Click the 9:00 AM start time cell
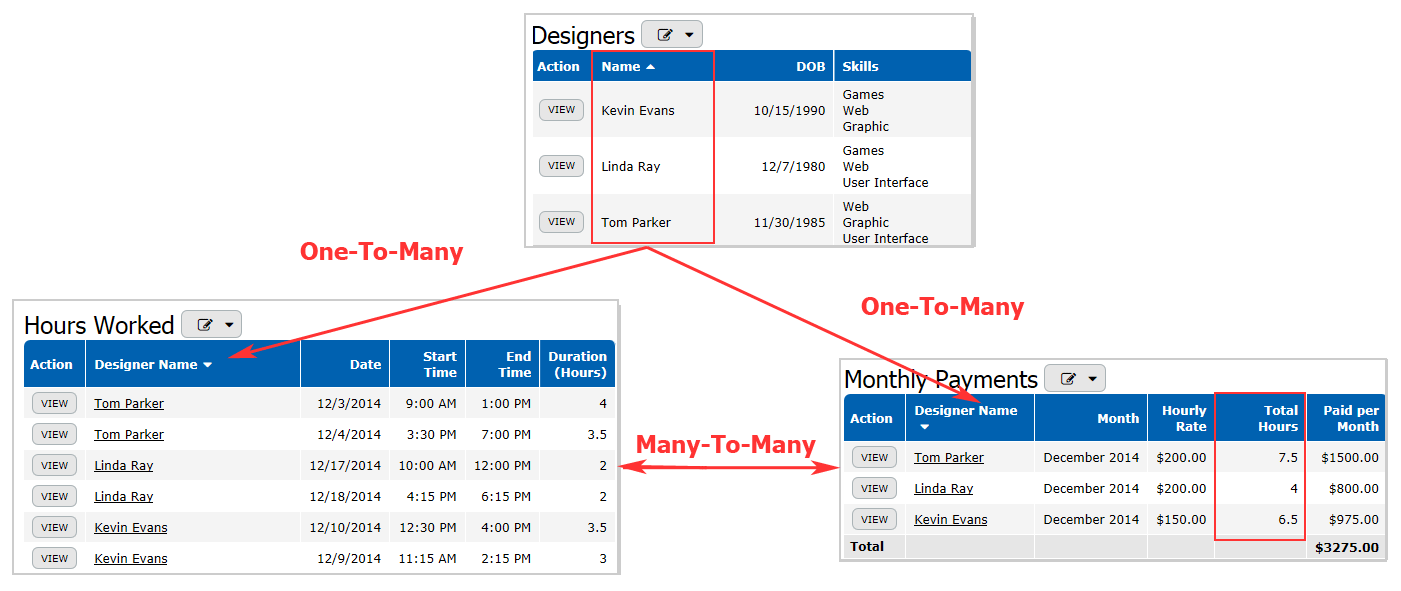This screenshot has width=1401, height=591. [430, 403]
